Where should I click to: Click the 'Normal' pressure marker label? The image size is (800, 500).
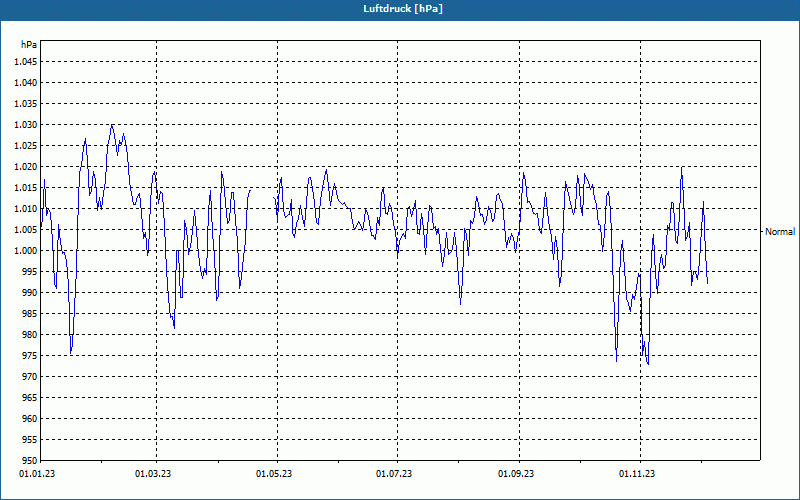click(x=780, y=232)
